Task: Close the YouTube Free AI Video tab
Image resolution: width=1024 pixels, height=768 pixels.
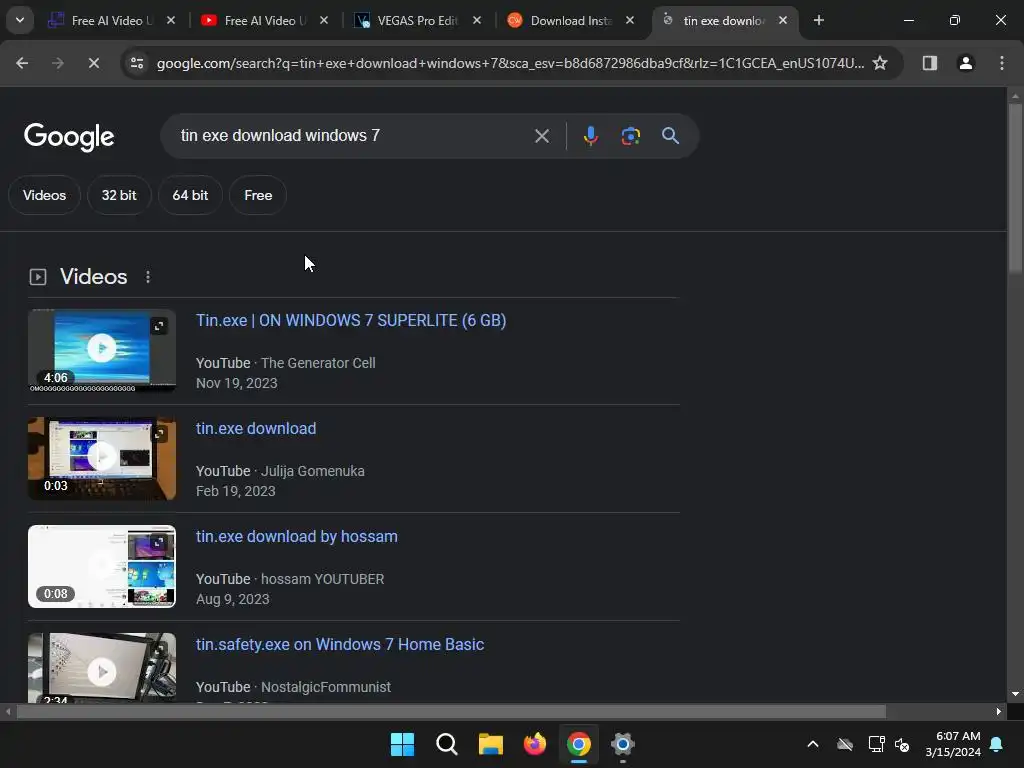Action: coord(324,21)
